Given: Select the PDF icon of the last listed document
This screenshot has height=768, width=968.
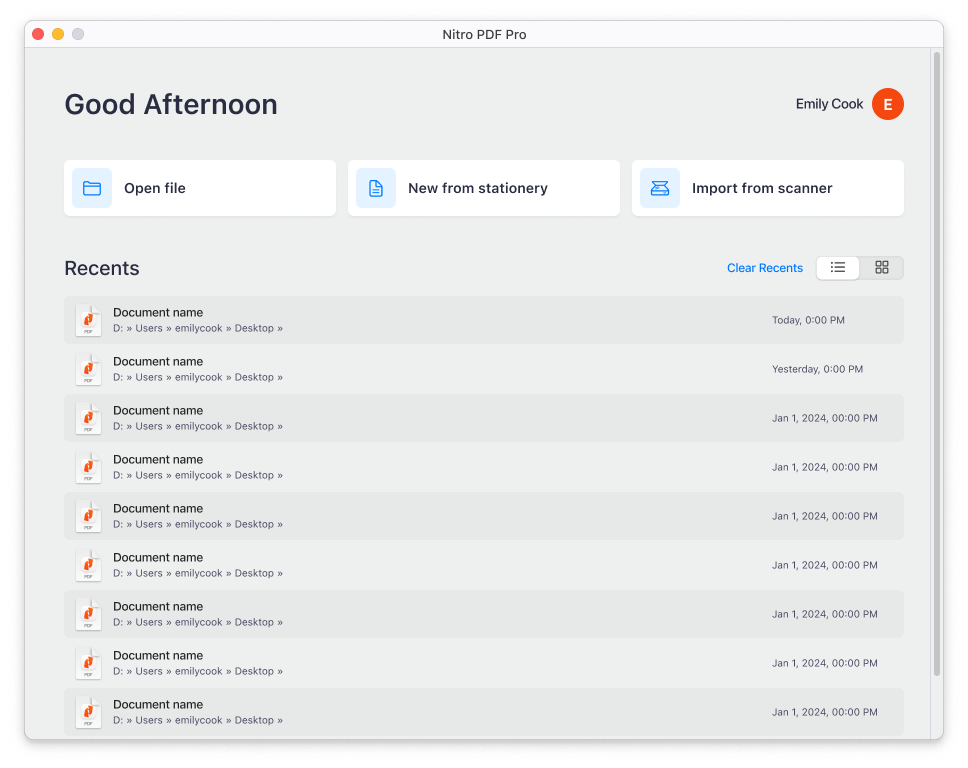Looking at the screenshot, I should tap(88, 712).
